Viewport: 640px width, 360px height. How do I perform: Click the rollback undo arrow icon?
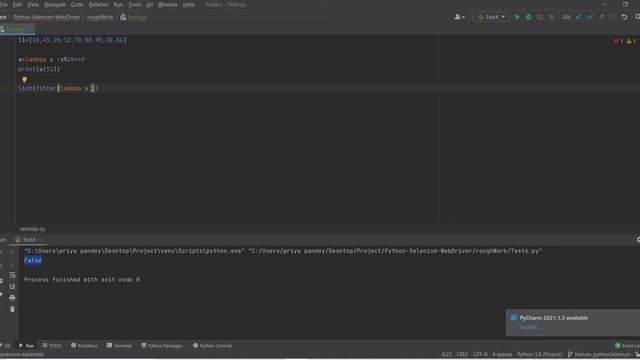624,17
